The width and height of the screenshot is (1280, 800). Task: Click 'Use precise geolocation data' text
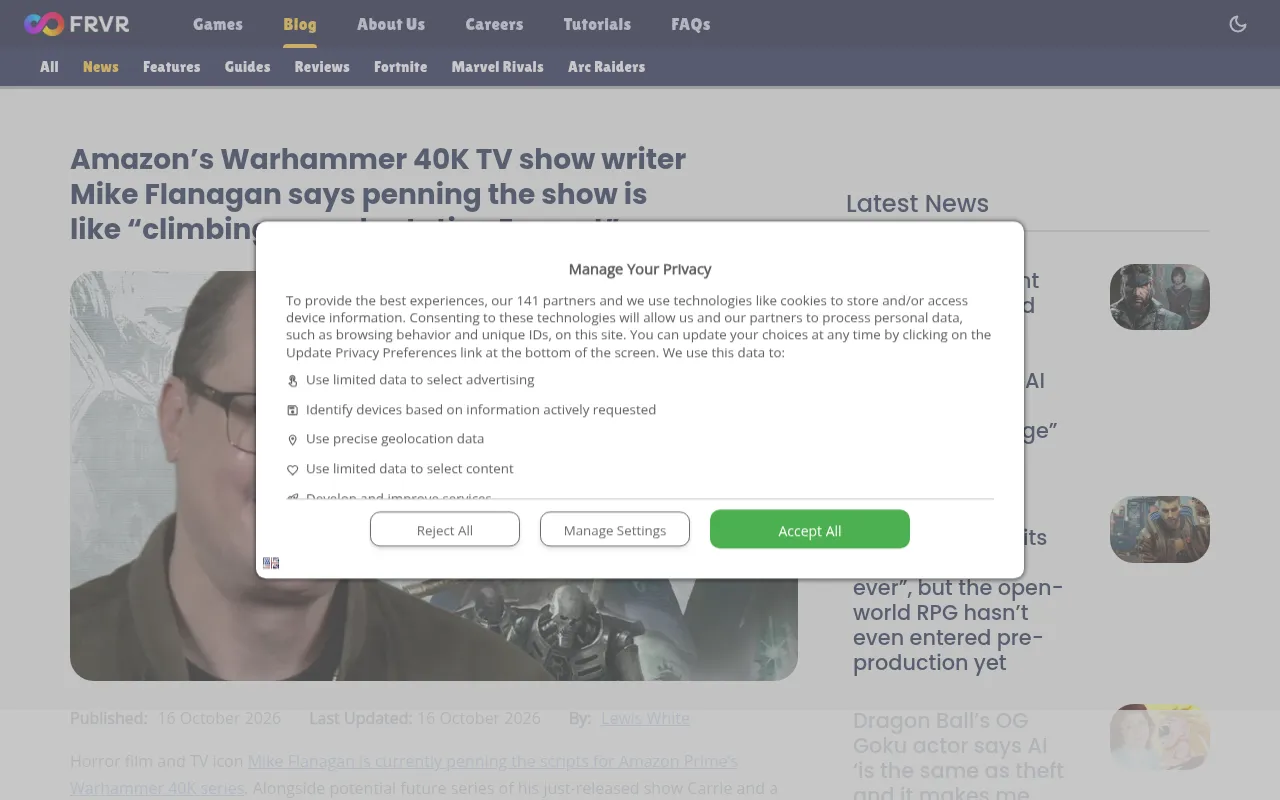pyautogui.click(x=395, y=439)
